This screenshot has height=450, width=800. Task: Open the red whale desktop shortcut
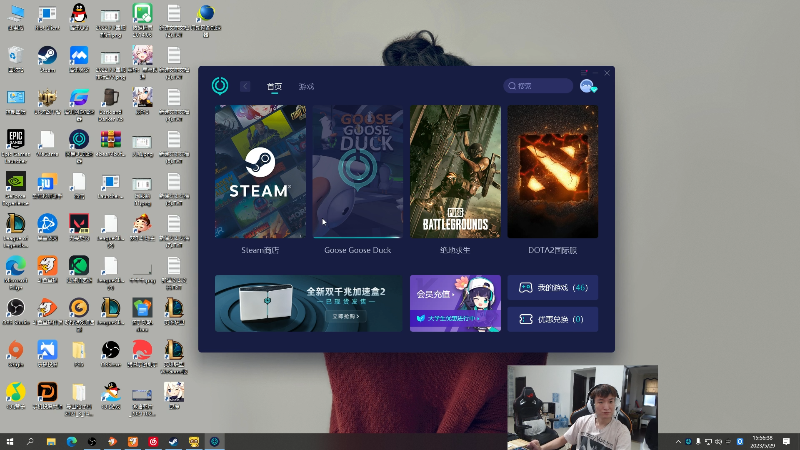coord(142,354)
